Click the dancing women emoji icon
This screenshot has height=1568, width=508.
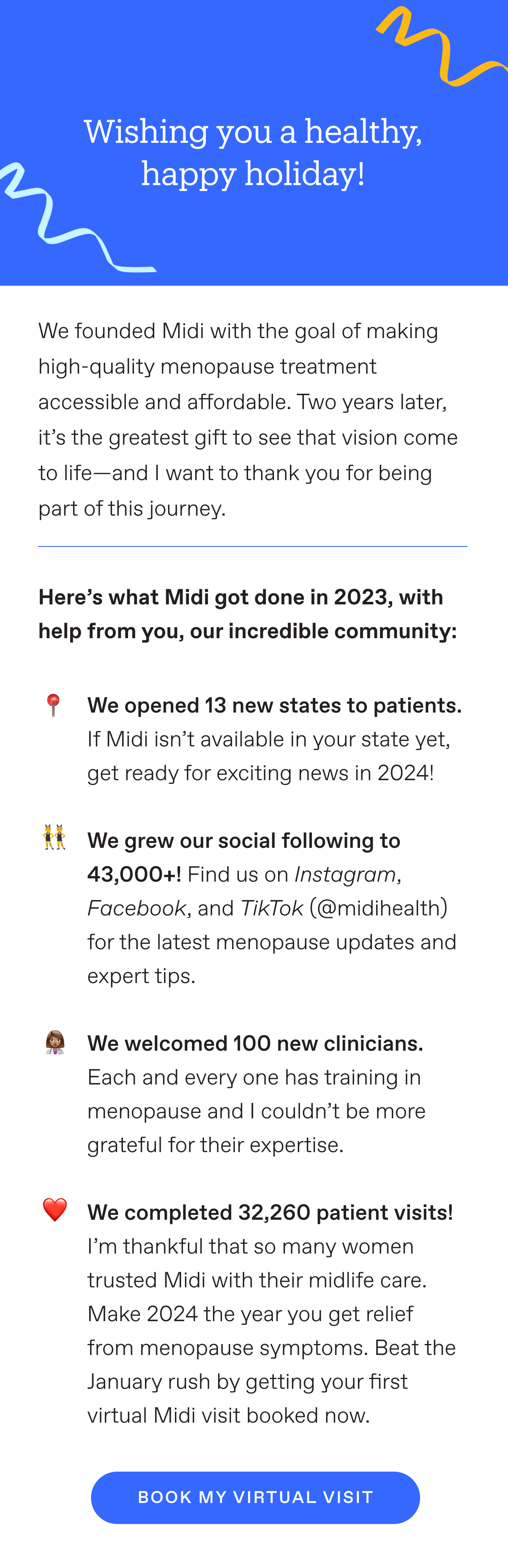point(55,837)
